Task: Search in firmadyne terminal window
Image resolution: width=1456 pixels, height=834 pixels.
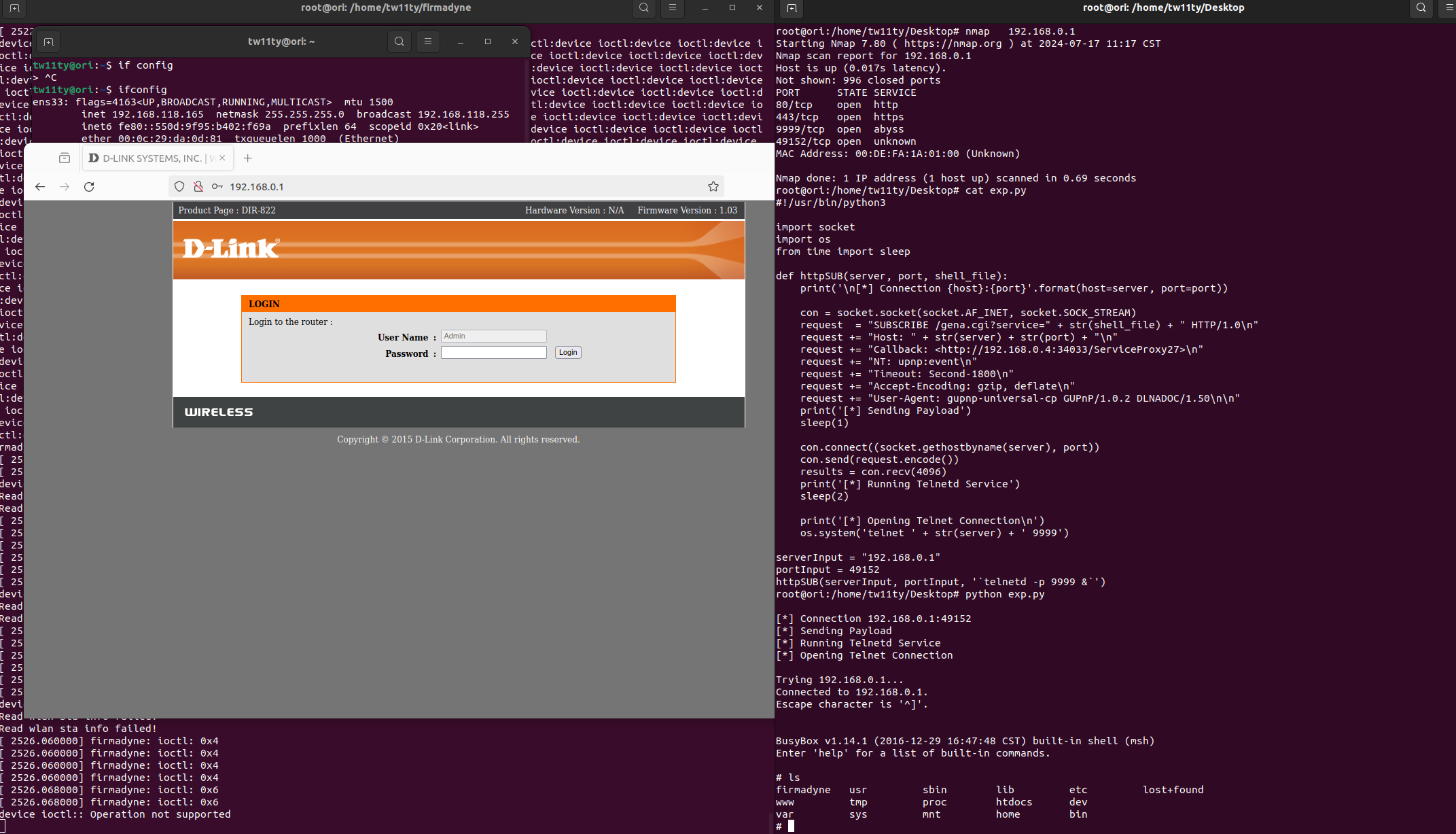Action: 643,7
